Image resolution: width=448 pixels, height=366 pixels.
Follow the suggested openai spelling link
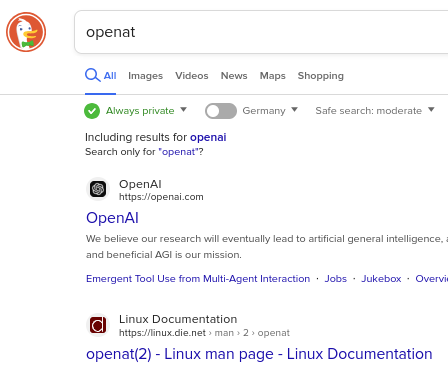click(208, 137)
